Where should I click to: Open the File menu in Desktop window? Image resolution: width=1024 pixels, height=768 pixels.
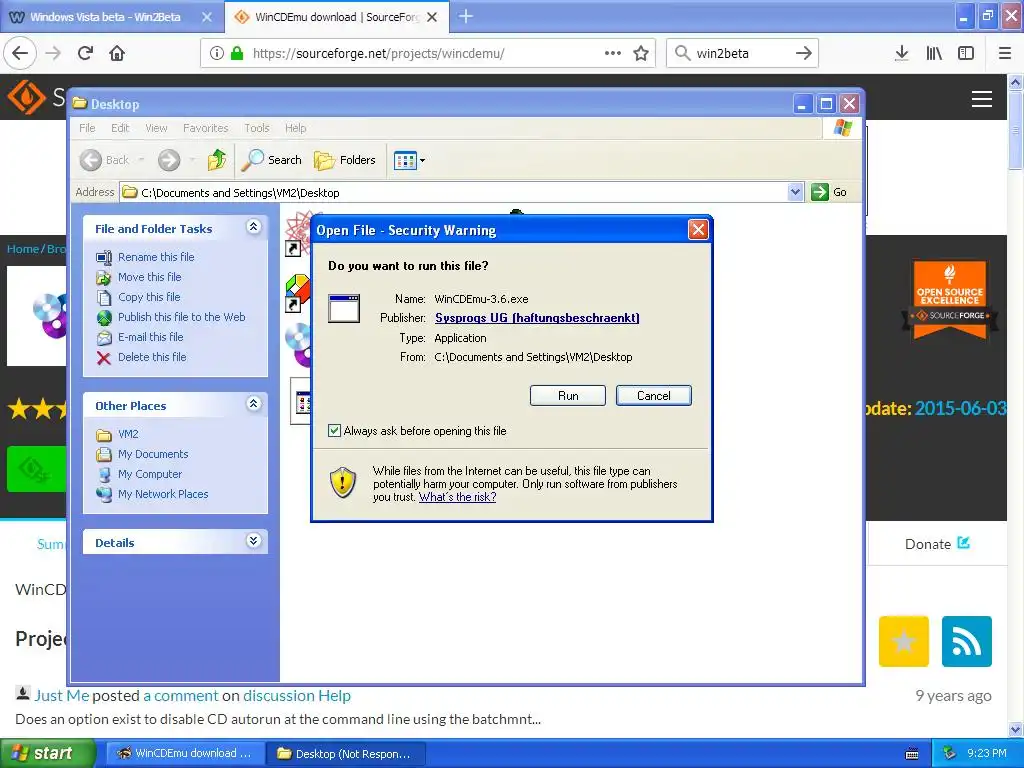tap(87, 128)
